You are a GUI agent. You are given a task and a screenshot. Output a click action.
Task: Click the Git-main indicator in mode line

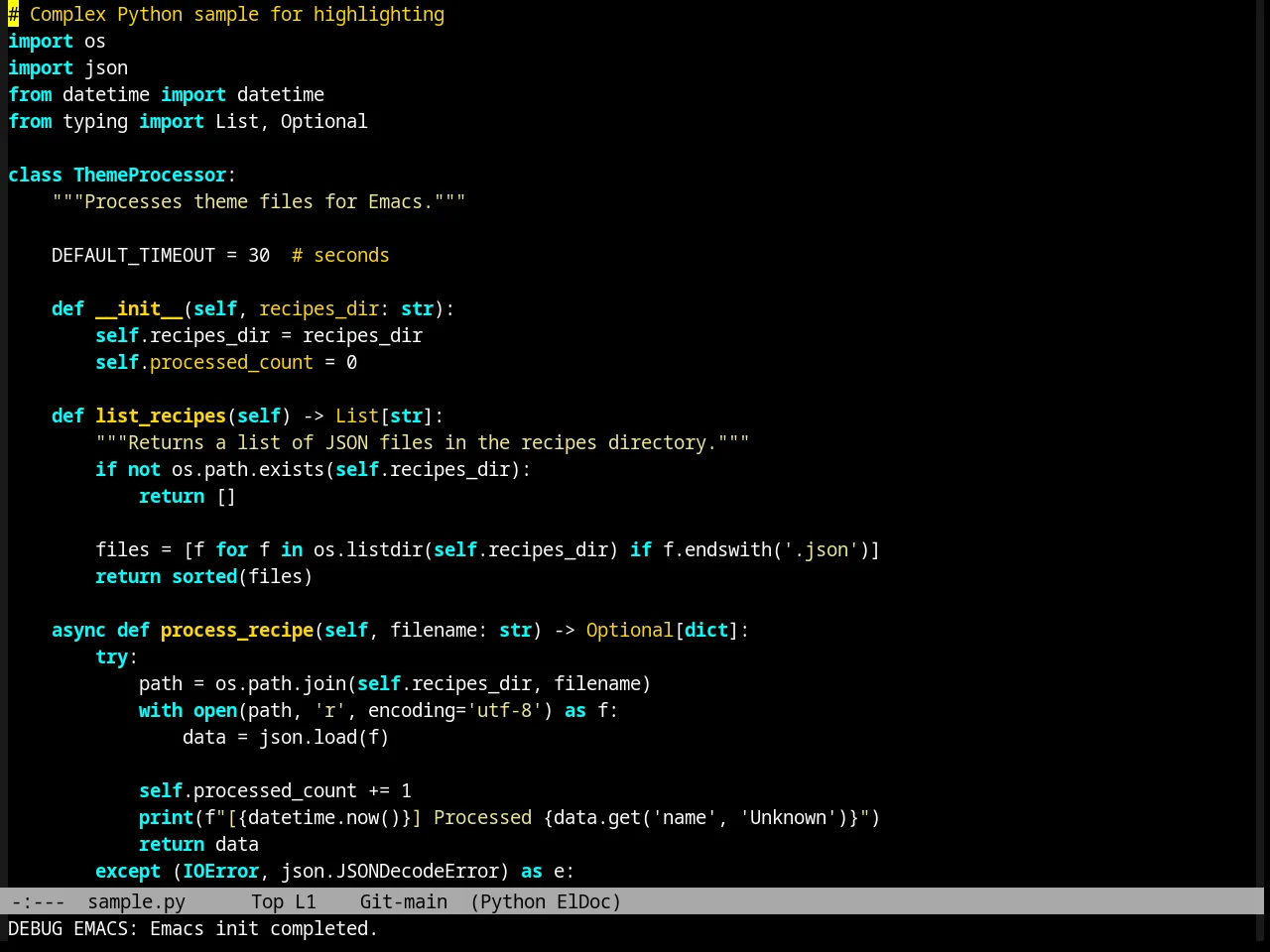click(x=403, y=901)
